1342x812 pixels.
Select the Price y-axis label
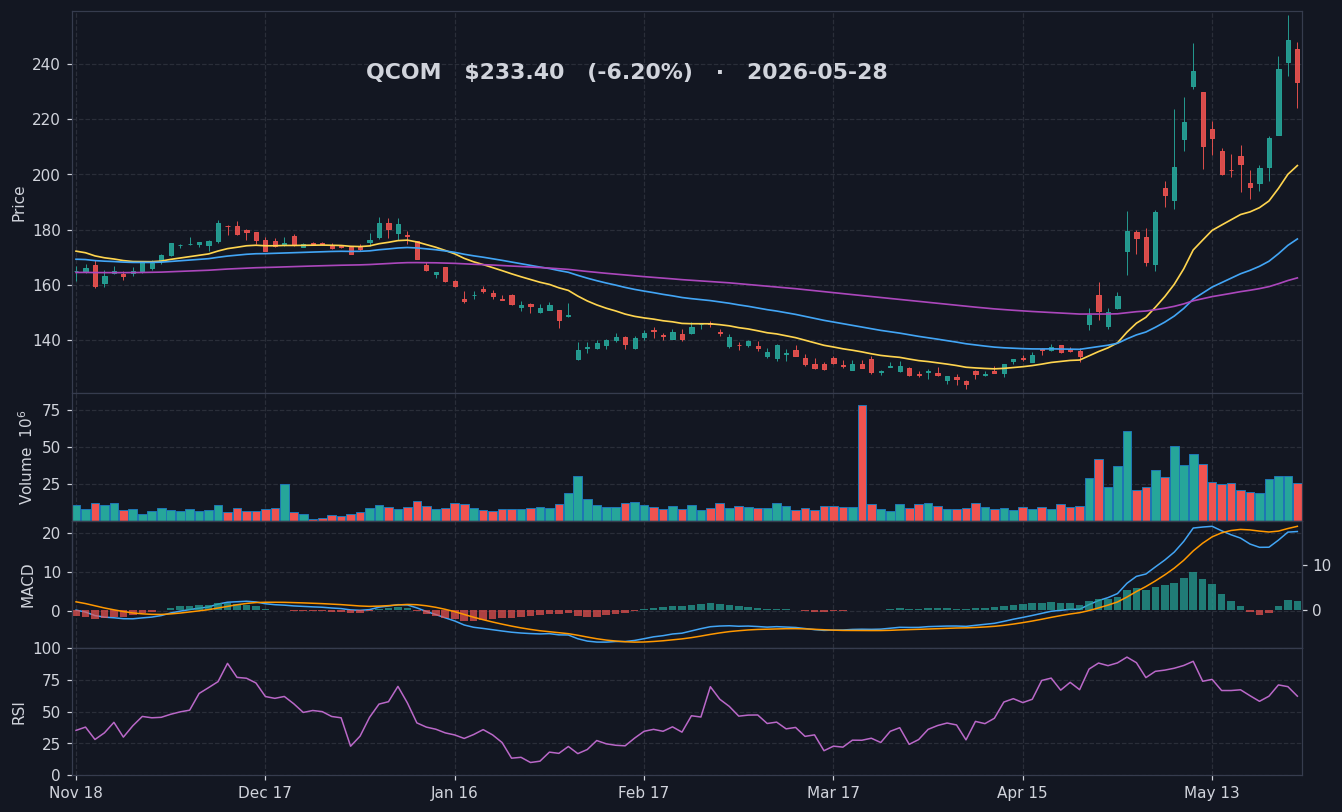click(19, 203)
